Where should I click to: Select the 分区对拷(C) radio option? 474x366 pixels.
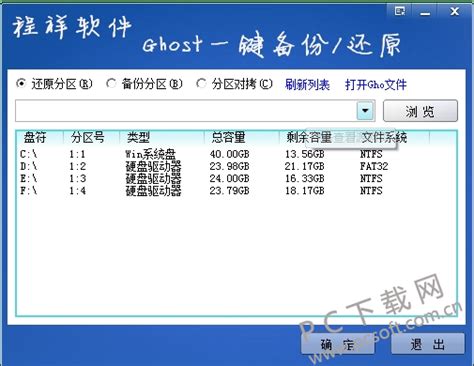[x=235, y=84]
